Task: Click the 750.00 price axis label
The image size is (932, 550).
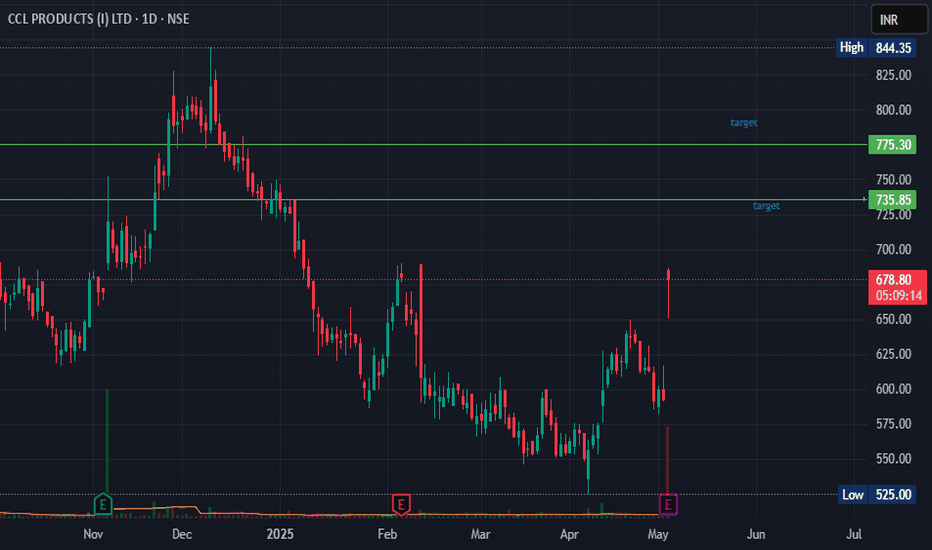Action: [893, 180]
